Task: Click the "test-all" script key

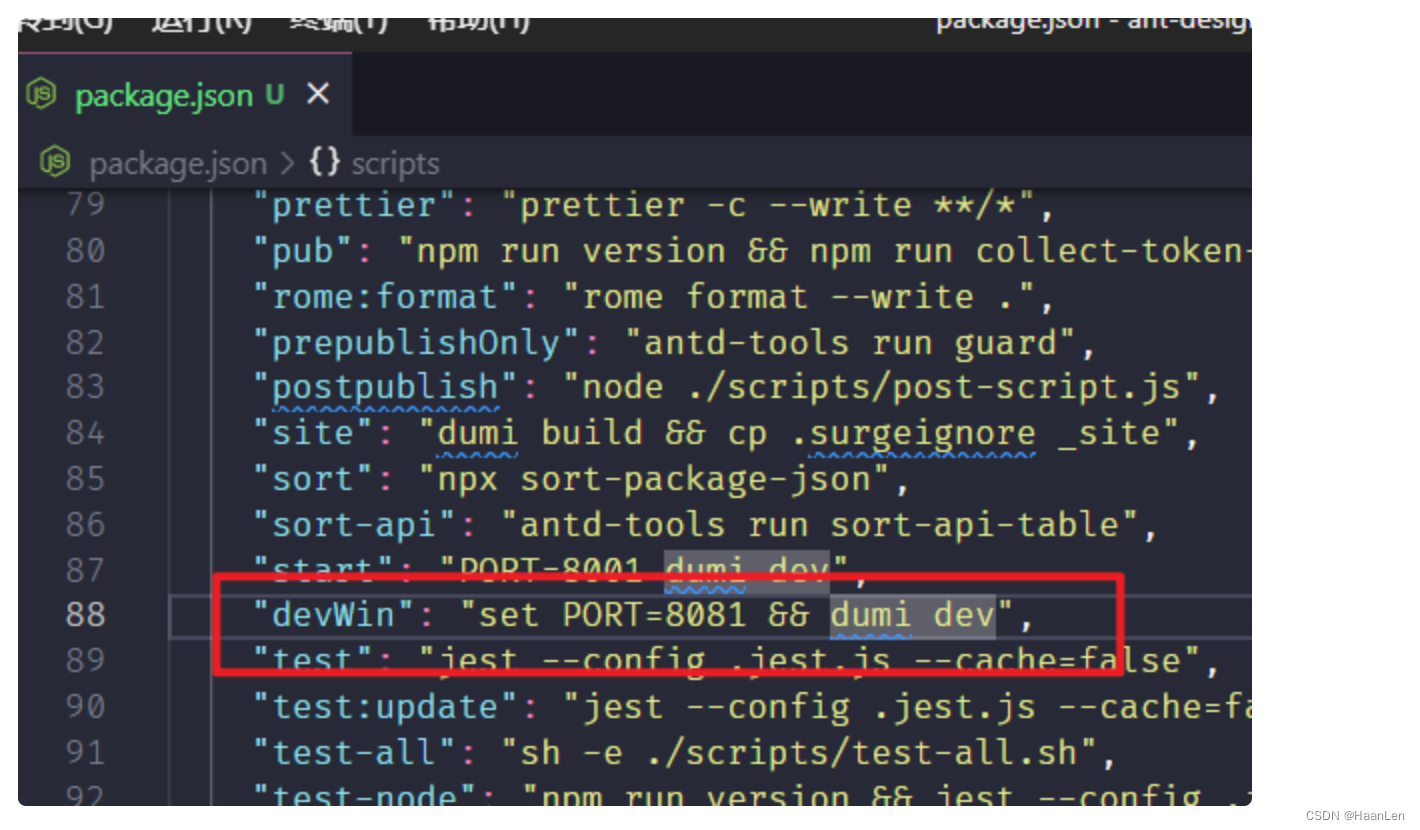Action: [354, 752]
